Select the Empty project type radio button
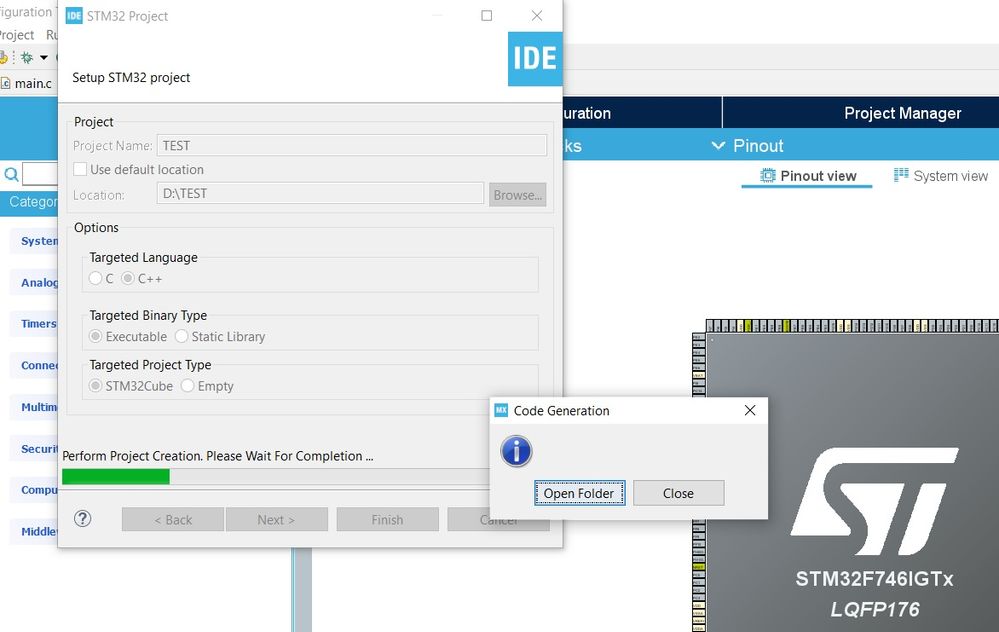999x632 pixels. (x=187, y=386)
